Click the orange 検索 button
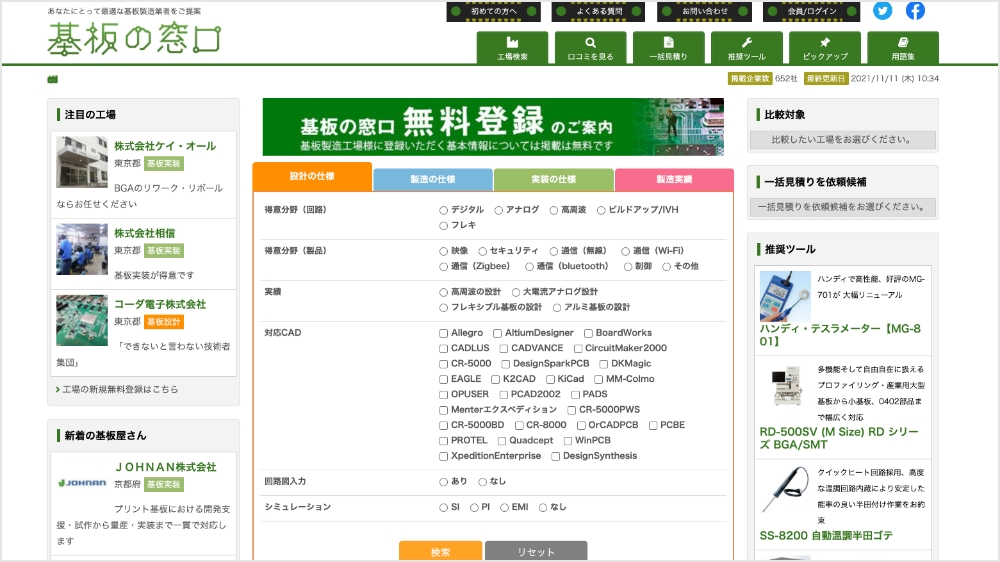This screenshot has width=1000, height=562. 440,551
